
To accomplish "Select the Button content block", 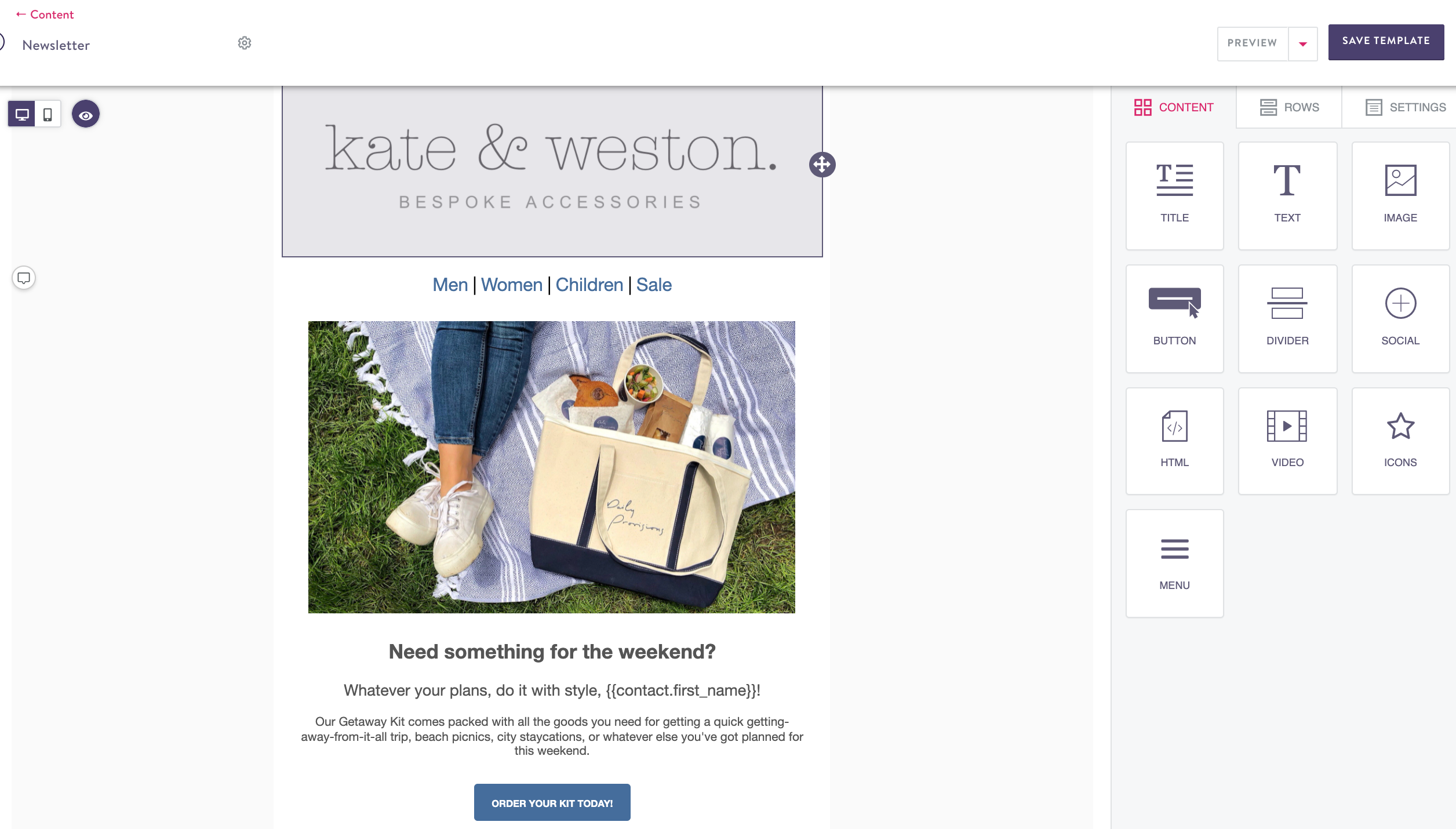I will point(1174,319).
